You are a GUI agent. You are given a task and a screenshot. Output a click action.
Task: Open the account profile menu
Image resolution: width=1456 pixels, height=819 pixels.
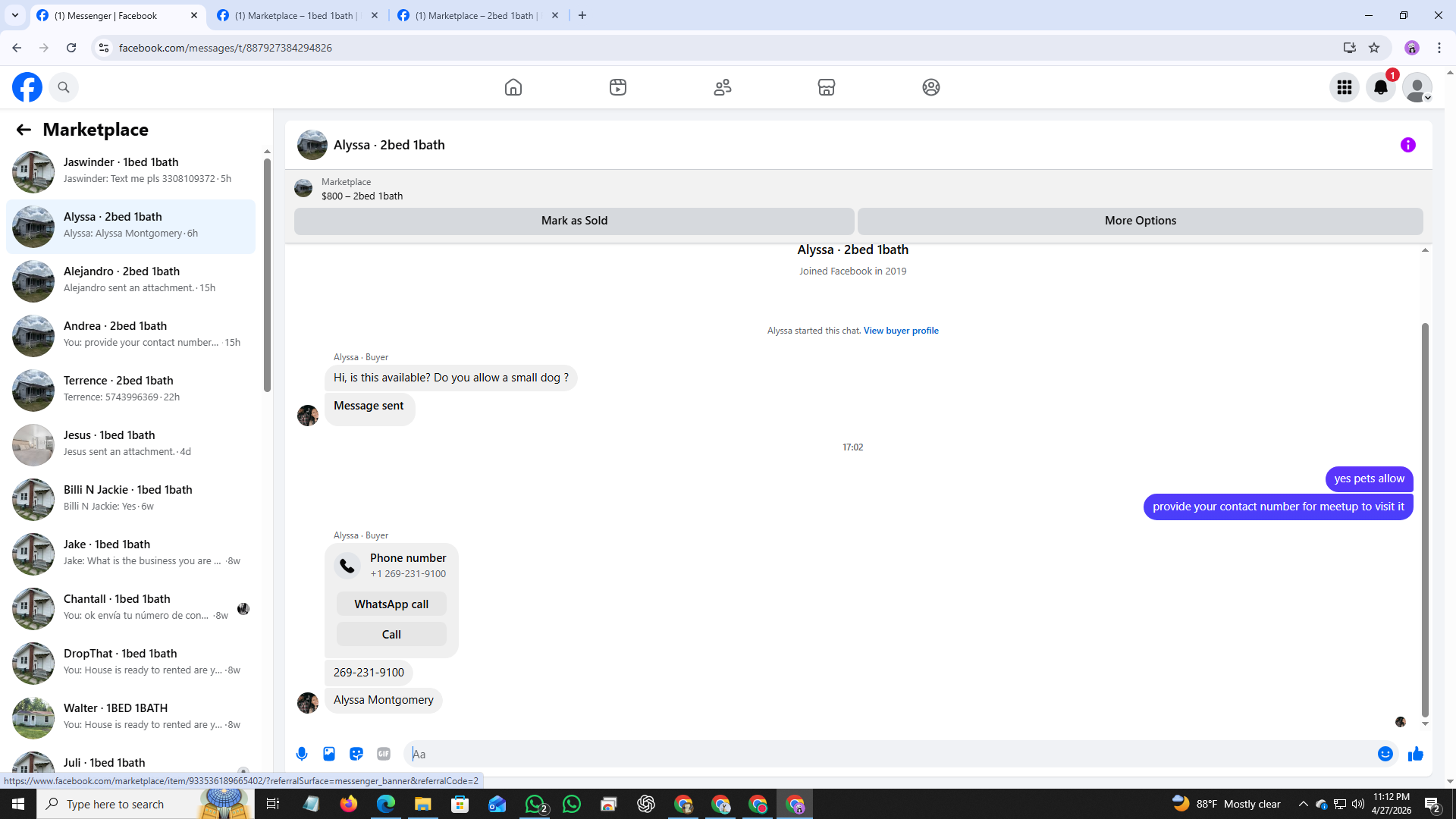pyautogui.click(x=1417, y=87)
